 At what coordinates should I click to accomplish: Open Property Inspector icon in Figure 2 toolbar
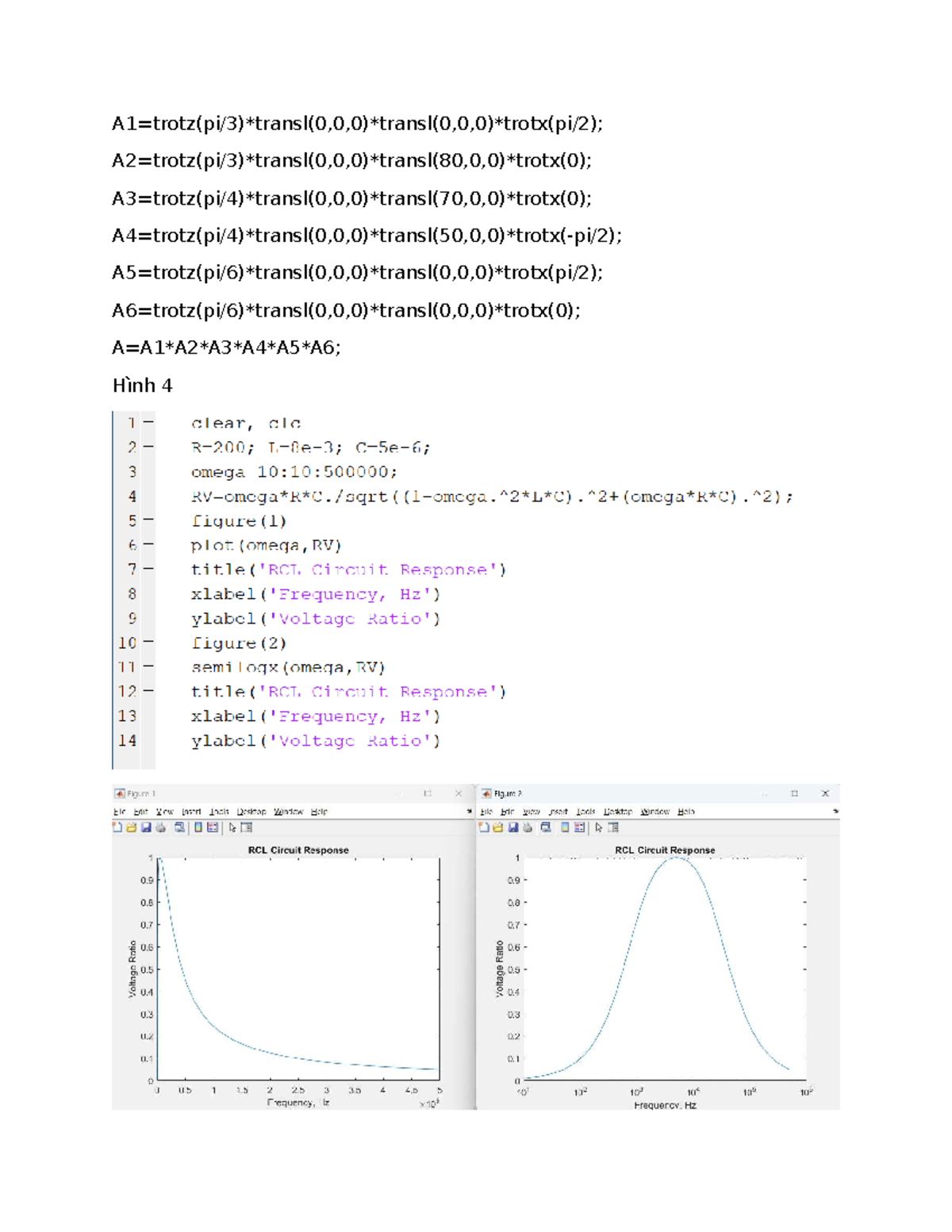coord(613,827)
